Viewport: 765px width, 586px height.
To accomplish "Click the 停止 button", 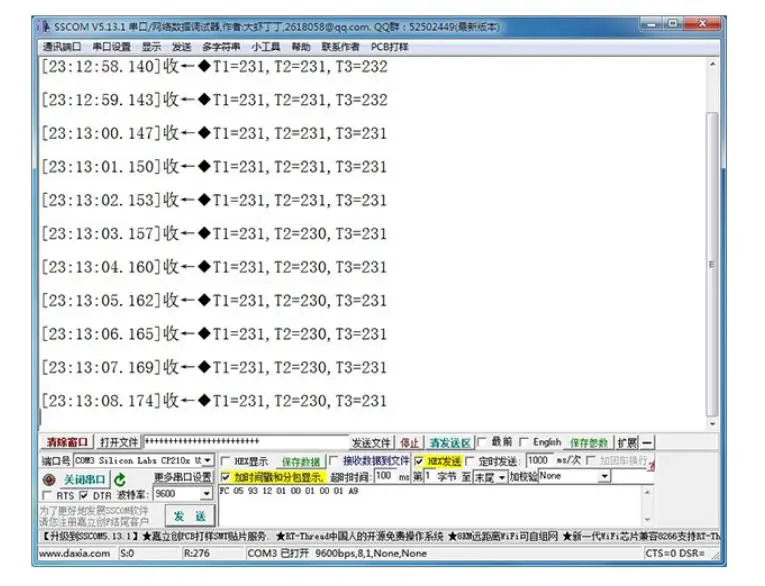I will [x=409, y=443].
